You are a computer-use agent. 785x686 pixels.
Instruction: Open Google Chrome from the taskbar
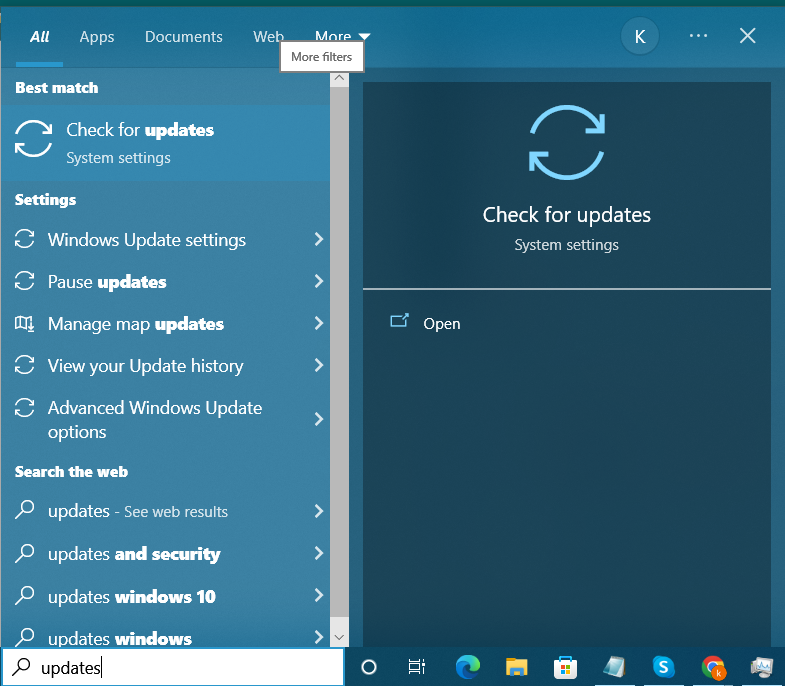(713, 667)
